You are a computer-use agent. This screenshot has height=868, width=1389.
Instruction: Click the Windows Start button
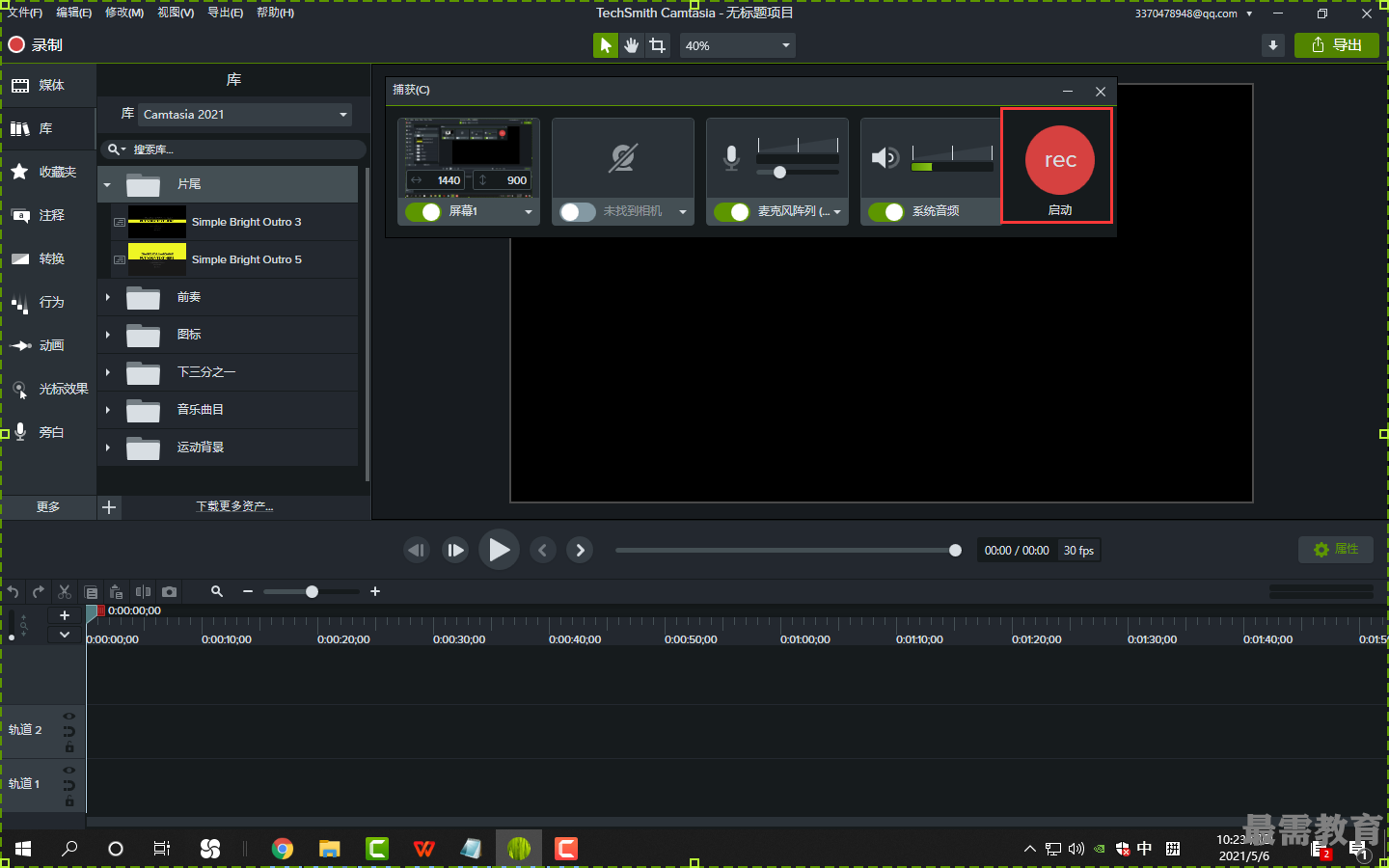pos(23,849)
